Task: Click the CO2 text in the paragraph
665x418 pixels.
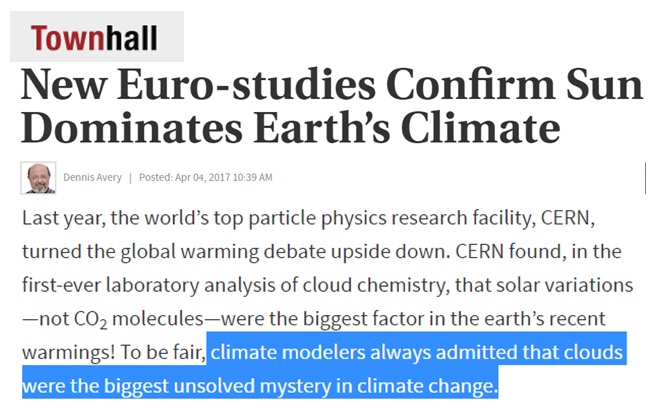Action: click(90, 319)
